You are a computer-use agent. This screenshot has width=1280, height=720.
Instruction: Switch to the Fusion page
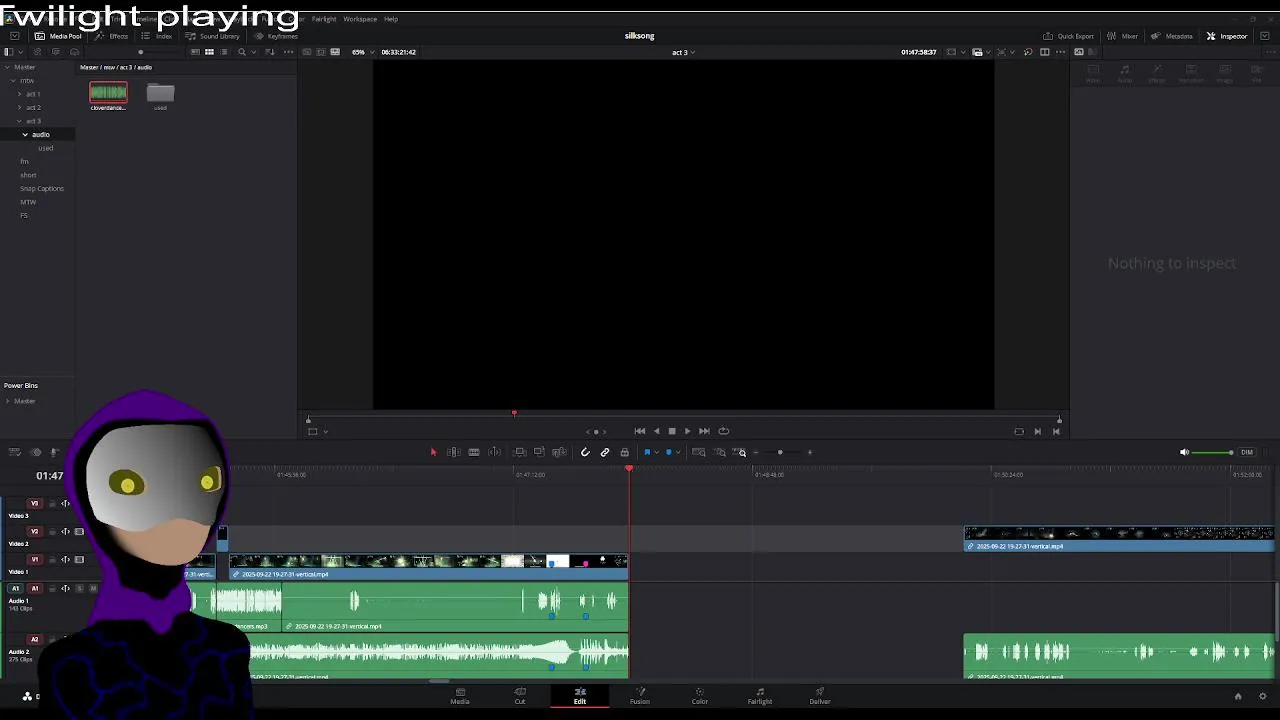(x=640, y=695)
